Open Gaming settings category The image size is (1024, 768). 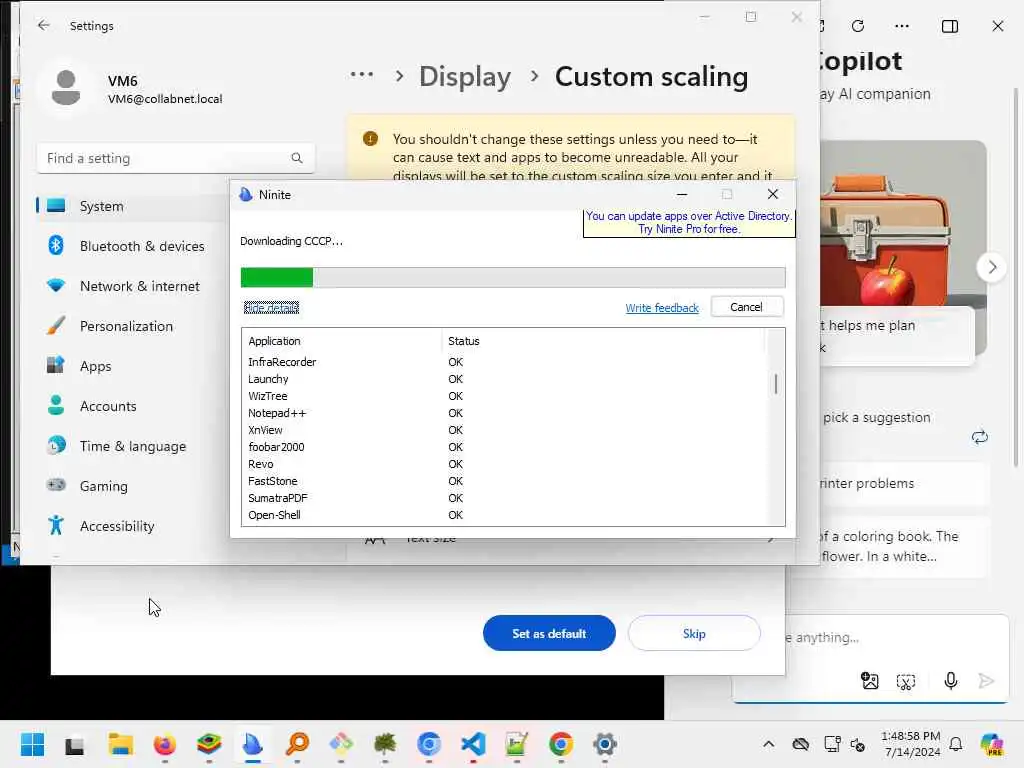131,486
